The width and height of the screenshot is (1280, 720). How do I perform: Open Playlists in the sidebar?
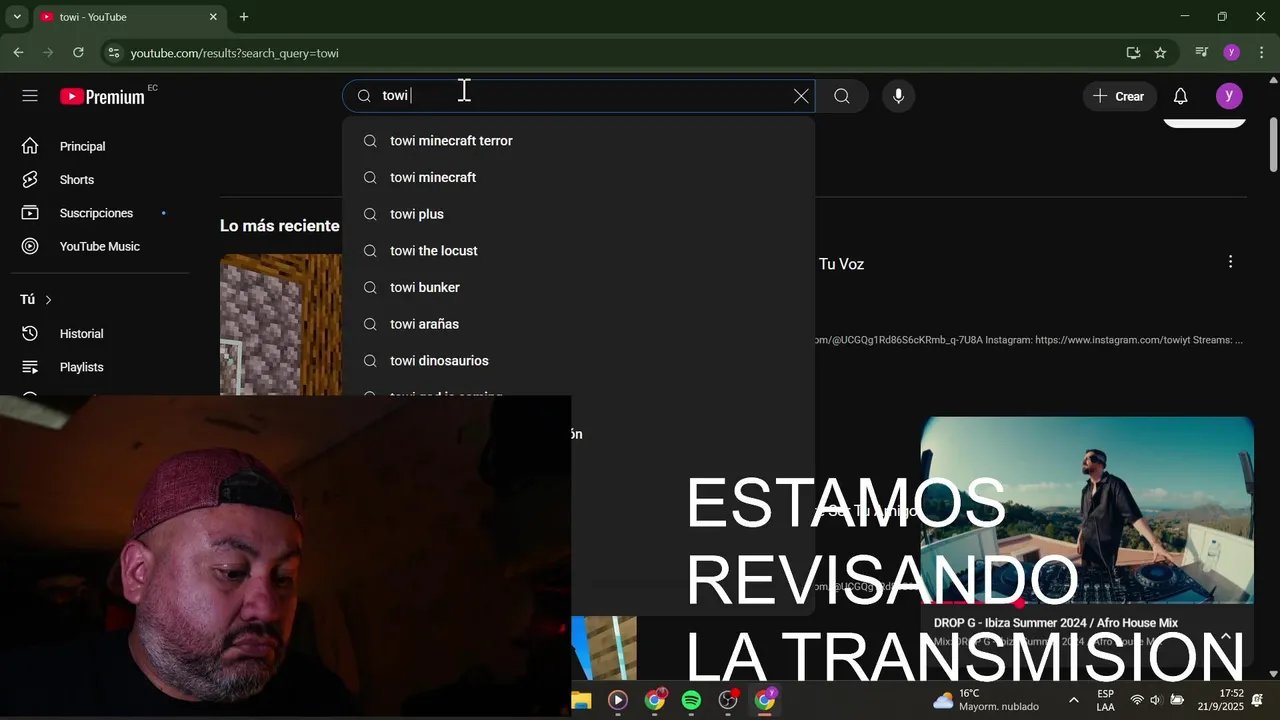pos(100,367)
